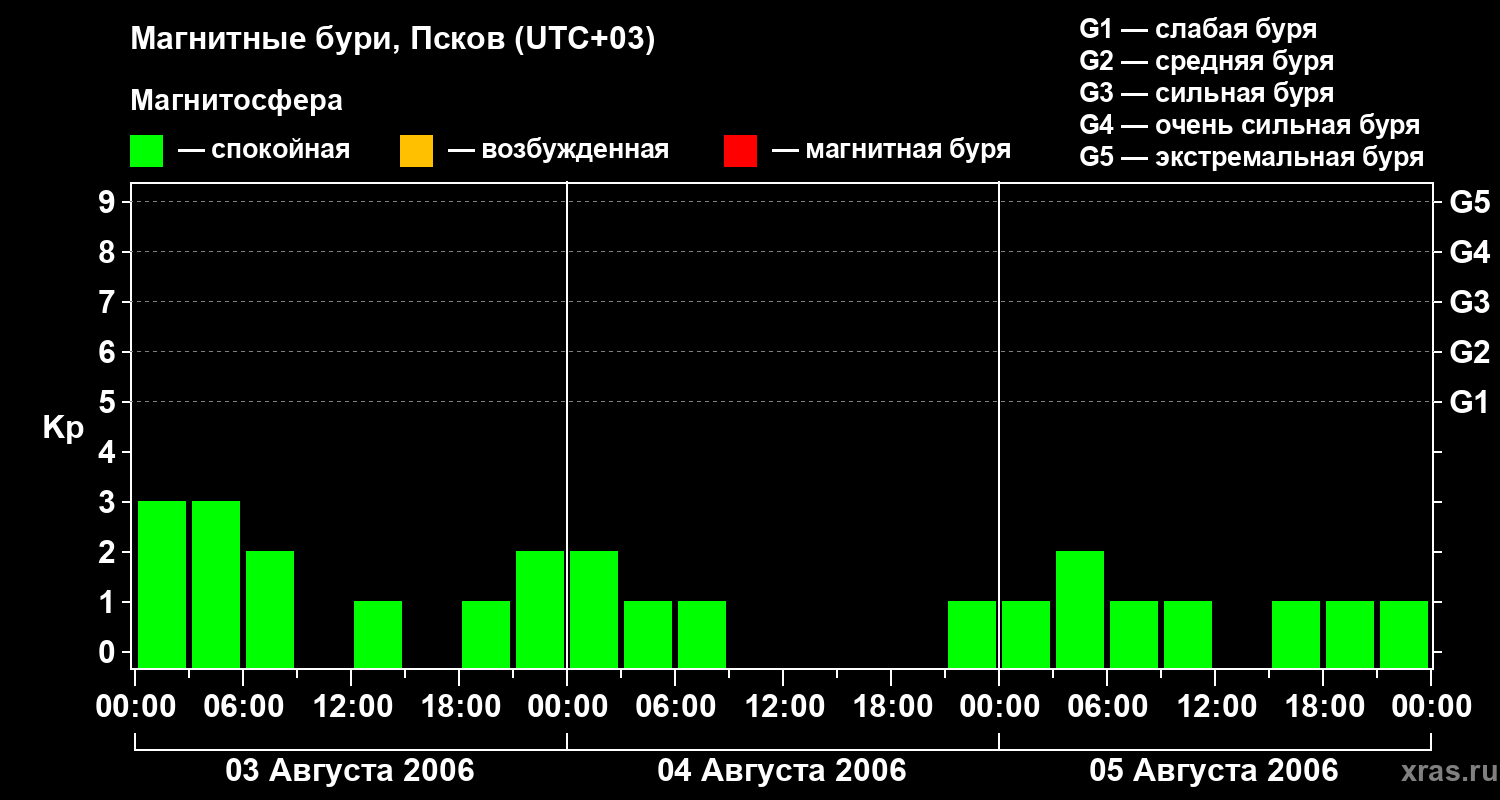Screen dimensions: 1500x800
Task: Click the 00:00–03:00 Kp 2 bar on 04 Августа
Action: coord(594,609)
